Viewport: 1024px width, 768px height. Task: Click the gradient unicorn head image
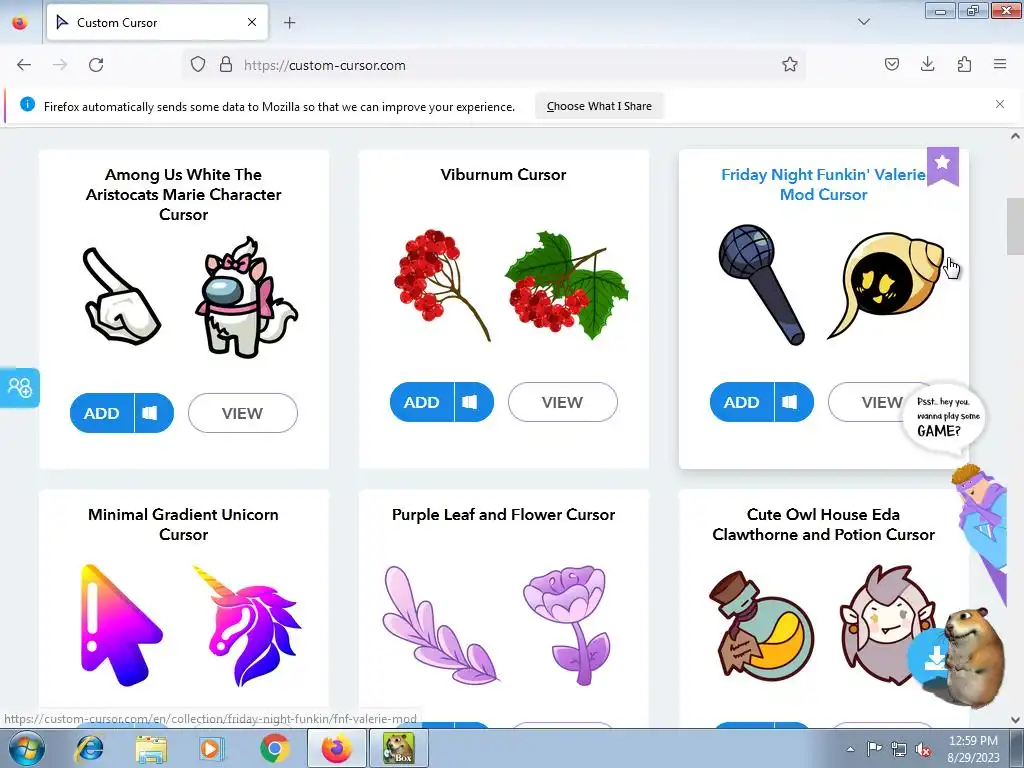coord(247,626)
